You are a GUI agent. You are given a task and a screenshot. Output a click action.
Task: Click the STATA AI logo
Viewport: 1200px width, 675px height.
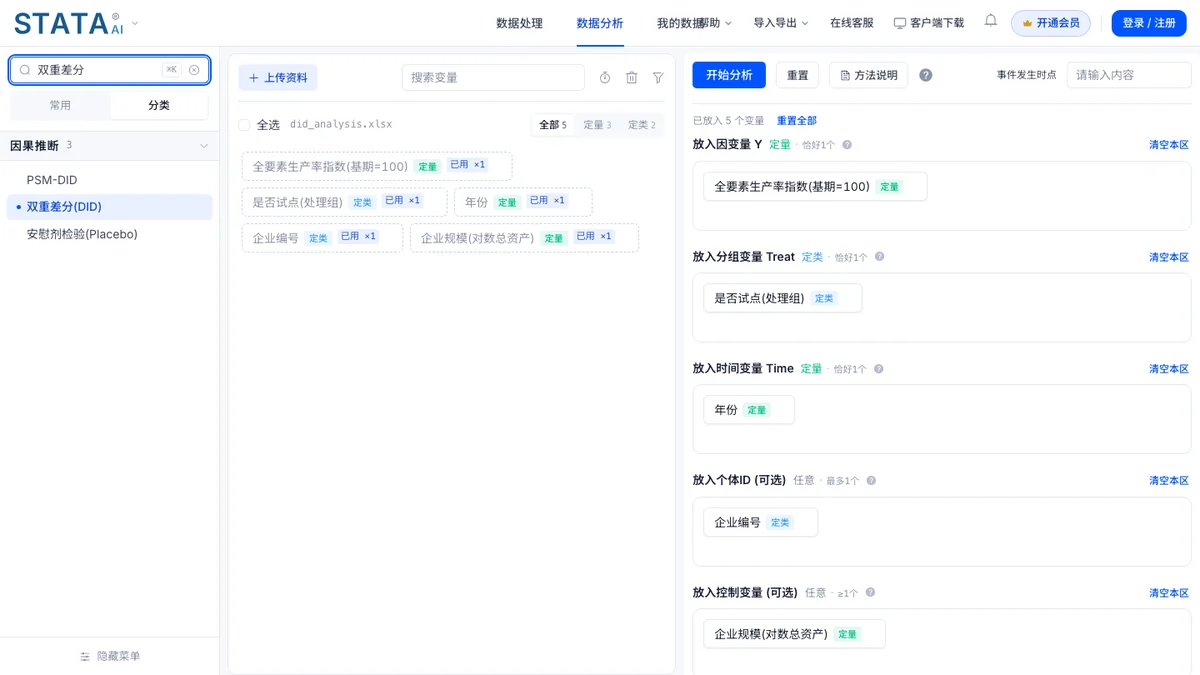pyautogui.click(x=68, y=23)
